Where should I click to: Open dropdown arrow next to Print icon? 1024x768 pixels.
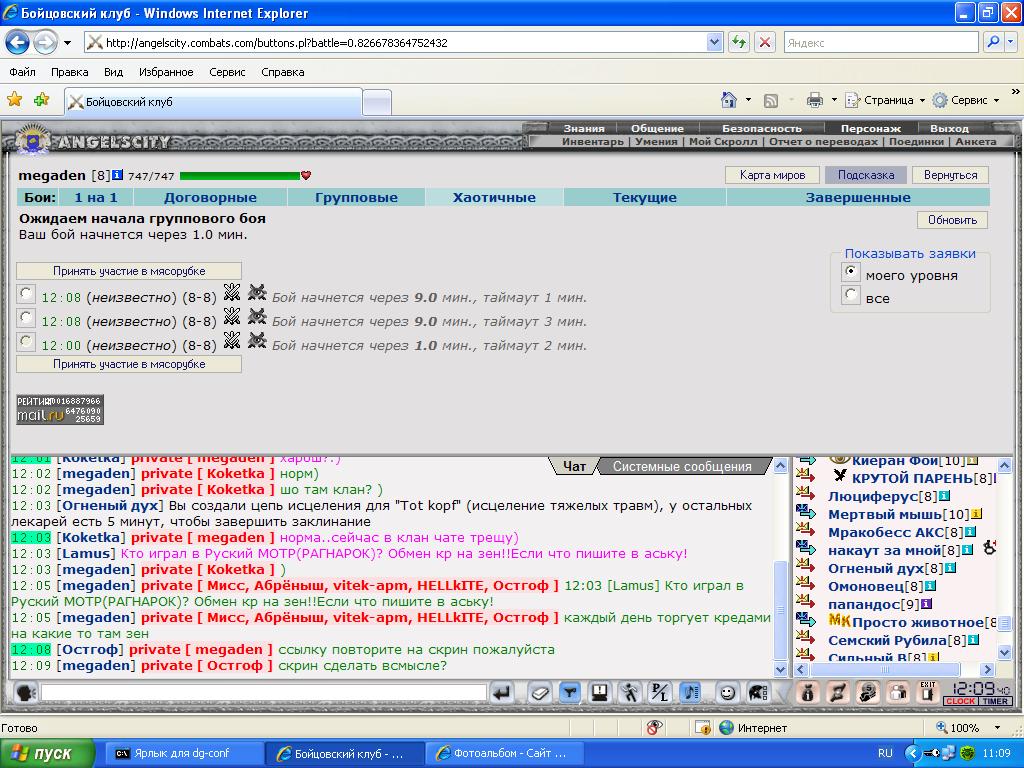(x=834, y=100)
